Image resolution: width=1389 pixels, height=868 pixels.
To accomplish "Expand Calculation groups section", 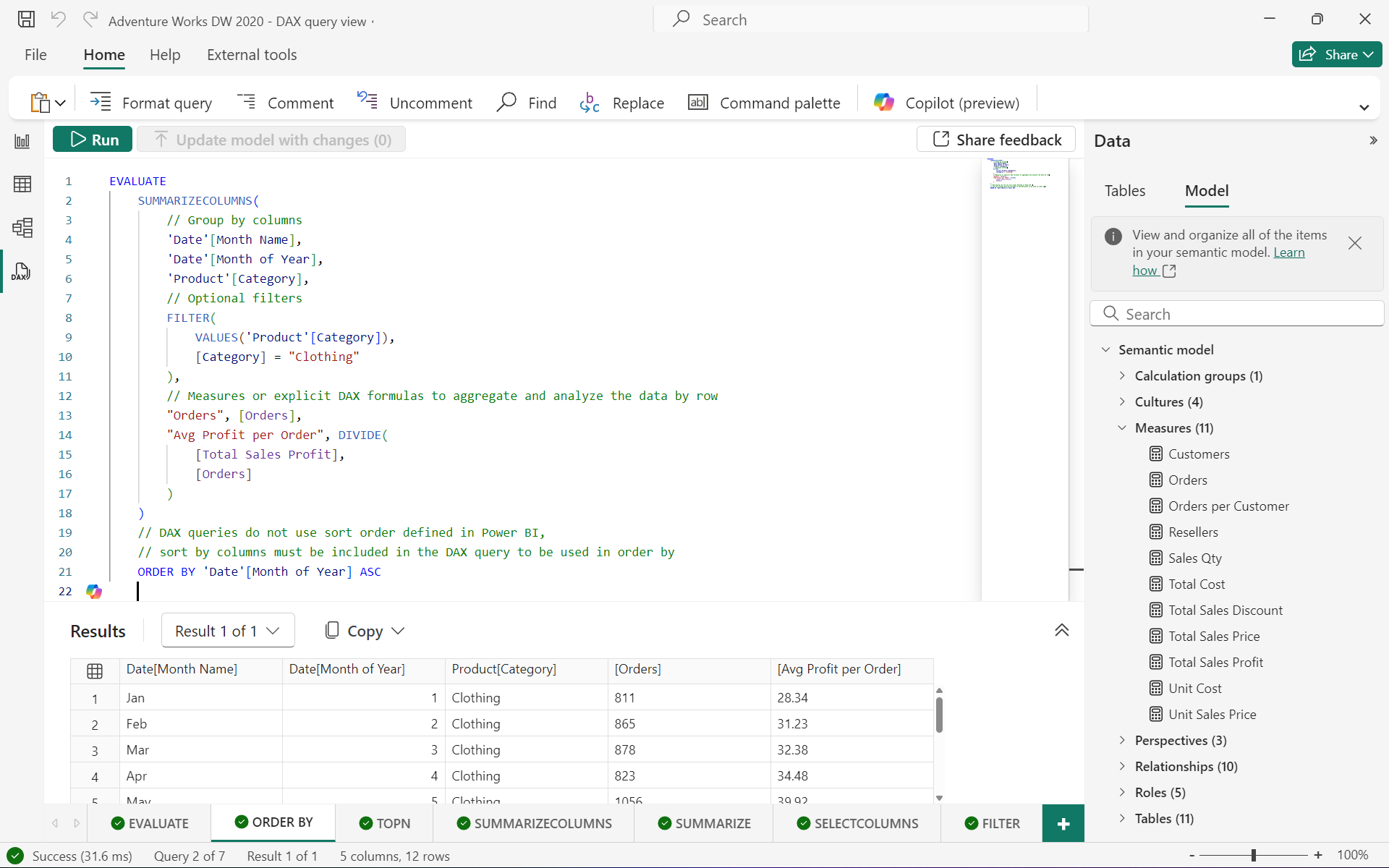I will 1122,375.
